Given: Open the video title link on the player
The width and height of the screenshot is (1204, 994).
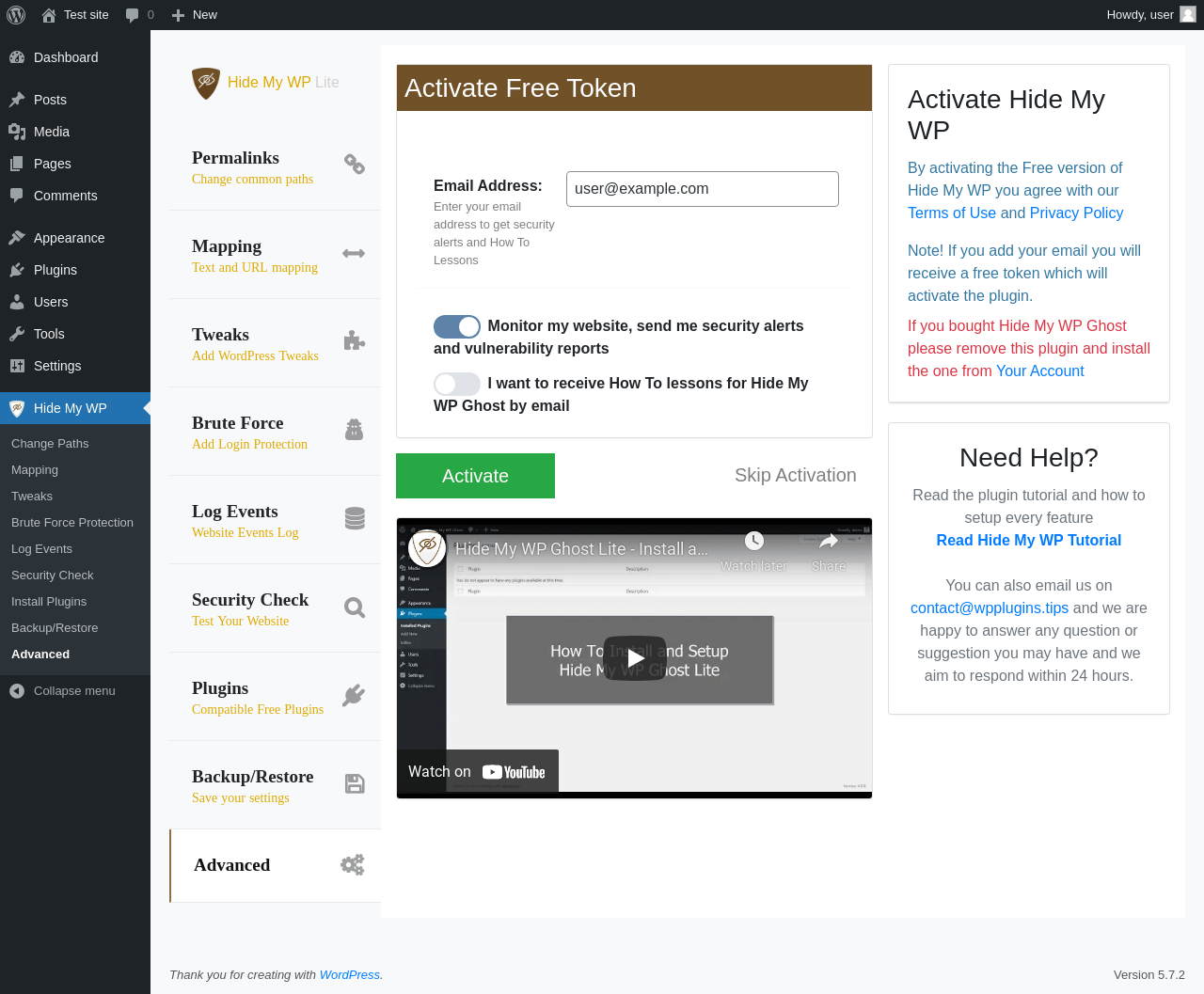Looking at the screenshot, I should click(582, 549).
